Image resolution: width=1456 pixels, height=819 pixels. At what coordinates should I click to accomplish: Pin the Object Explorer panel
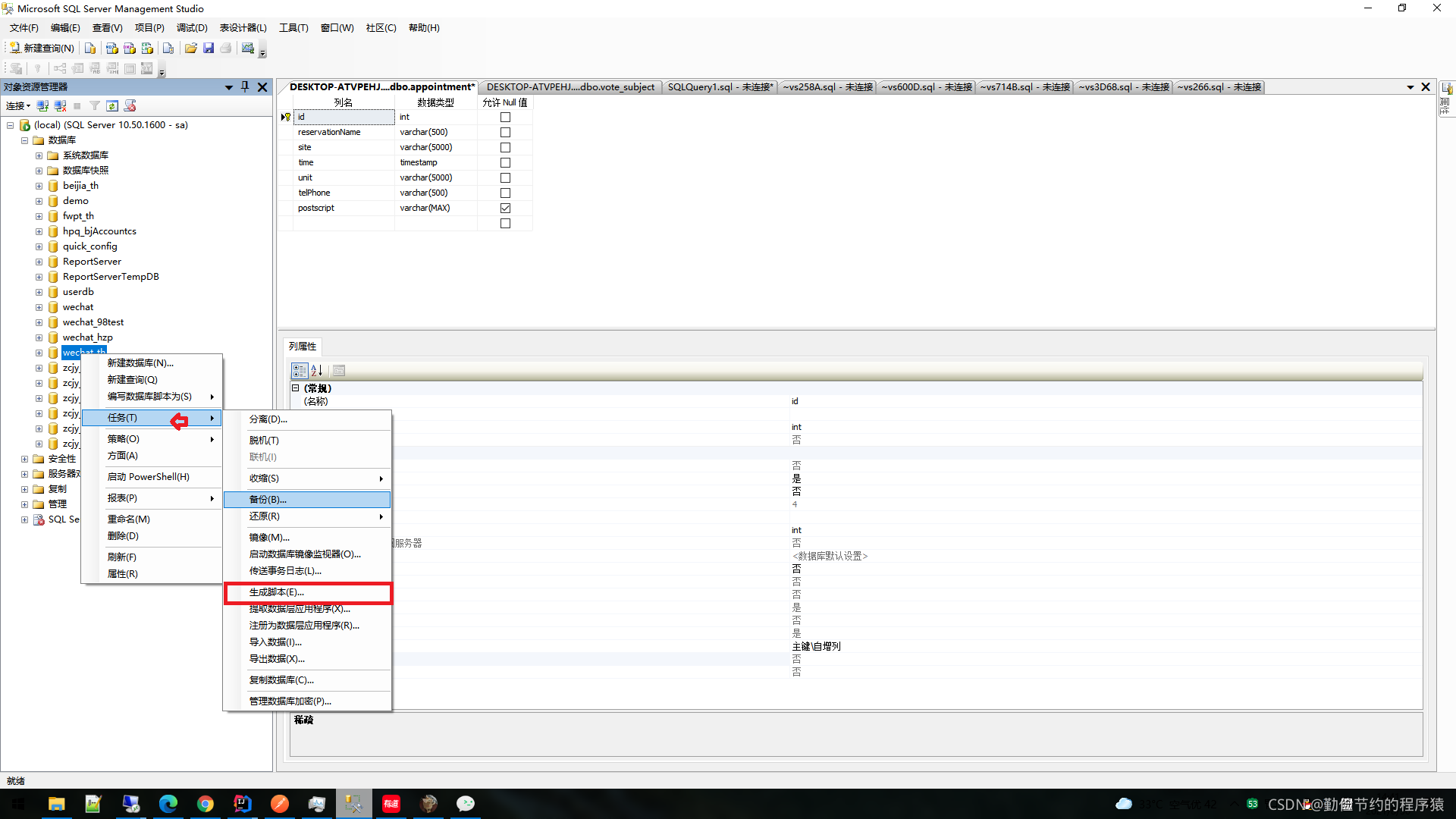(x=245, y=86)
